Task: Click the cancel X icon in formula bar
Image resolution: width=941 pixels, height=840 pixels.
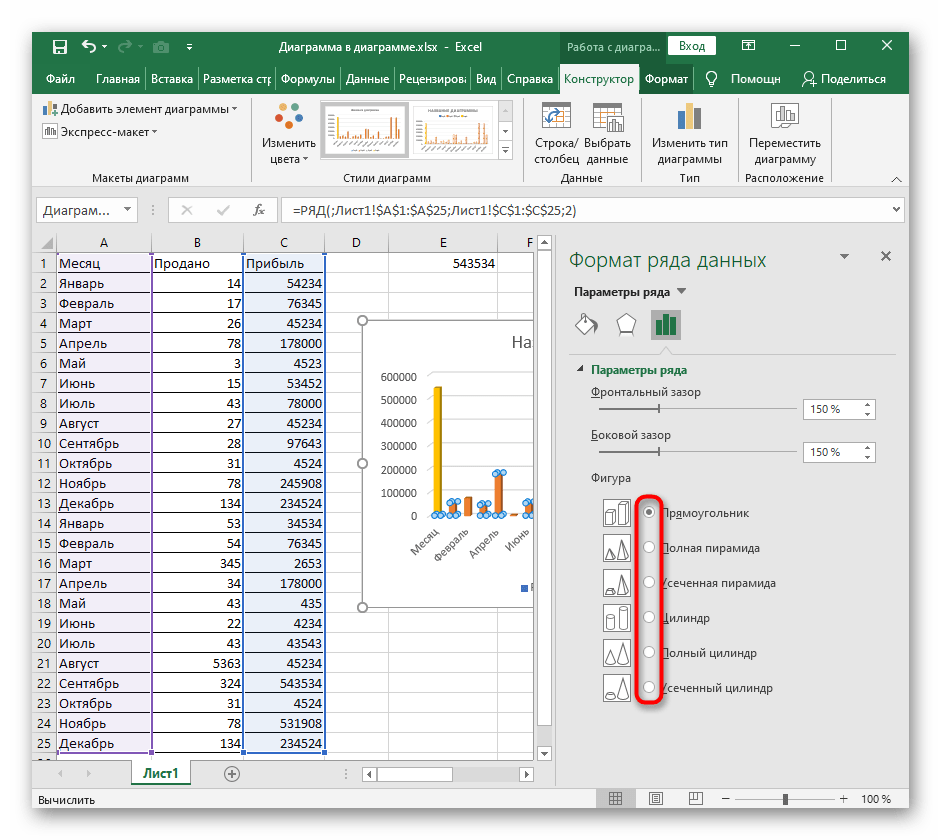Action: pyautogui.click(x=187, y=210)
